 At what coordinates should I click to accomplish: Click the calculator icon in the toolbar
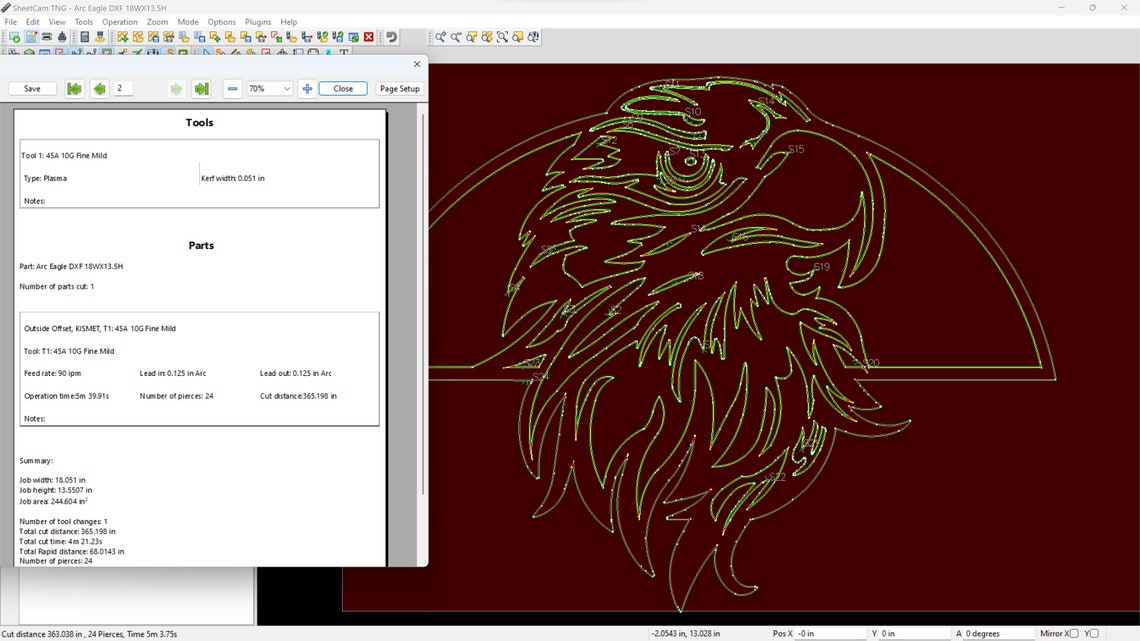coord(83,36)
